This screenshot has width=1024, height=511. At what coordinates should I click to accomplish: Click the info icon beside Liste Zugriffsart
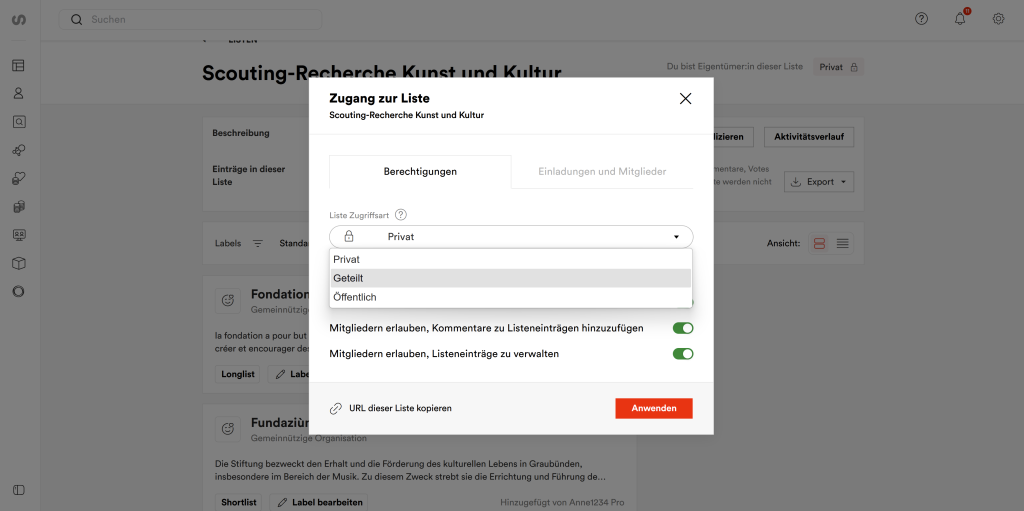pyautogui.click(x=401, y=215)
